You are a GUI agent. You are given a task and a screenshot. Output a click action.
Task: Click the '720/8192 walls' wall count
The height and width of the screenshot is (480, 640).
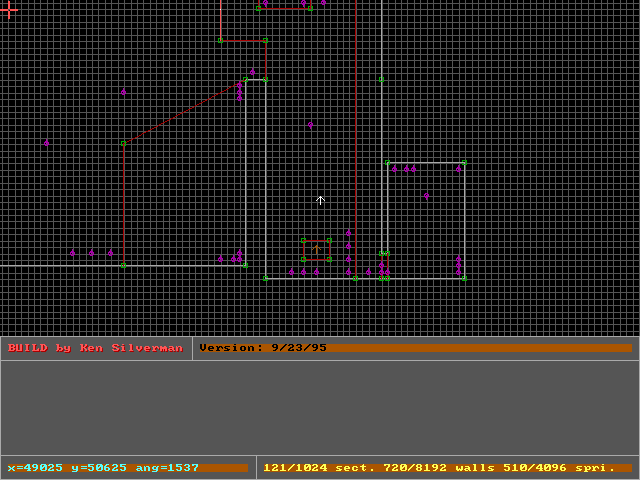click(439, 468)
